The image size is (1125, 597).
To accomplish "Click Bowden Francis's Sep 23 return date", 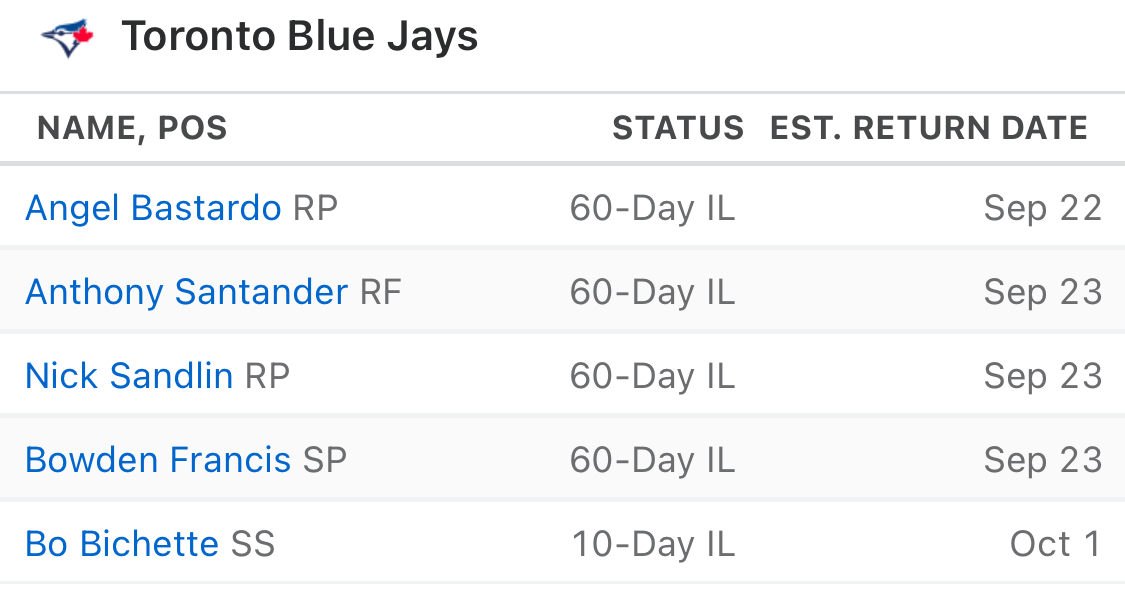I will click(1042, 460).
